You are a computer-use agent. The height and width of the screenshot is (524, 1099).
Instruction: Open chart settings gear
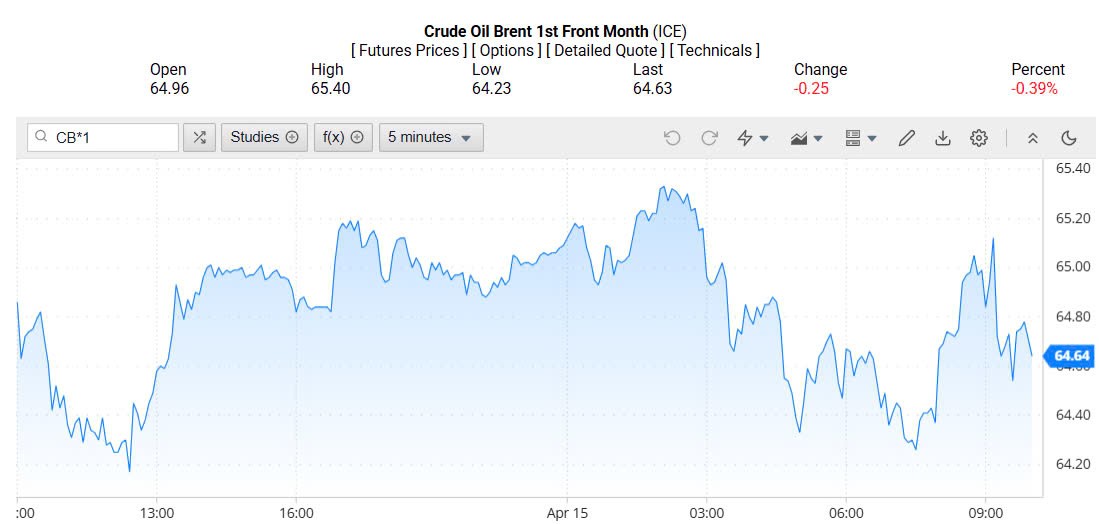(x=979, y=138)
